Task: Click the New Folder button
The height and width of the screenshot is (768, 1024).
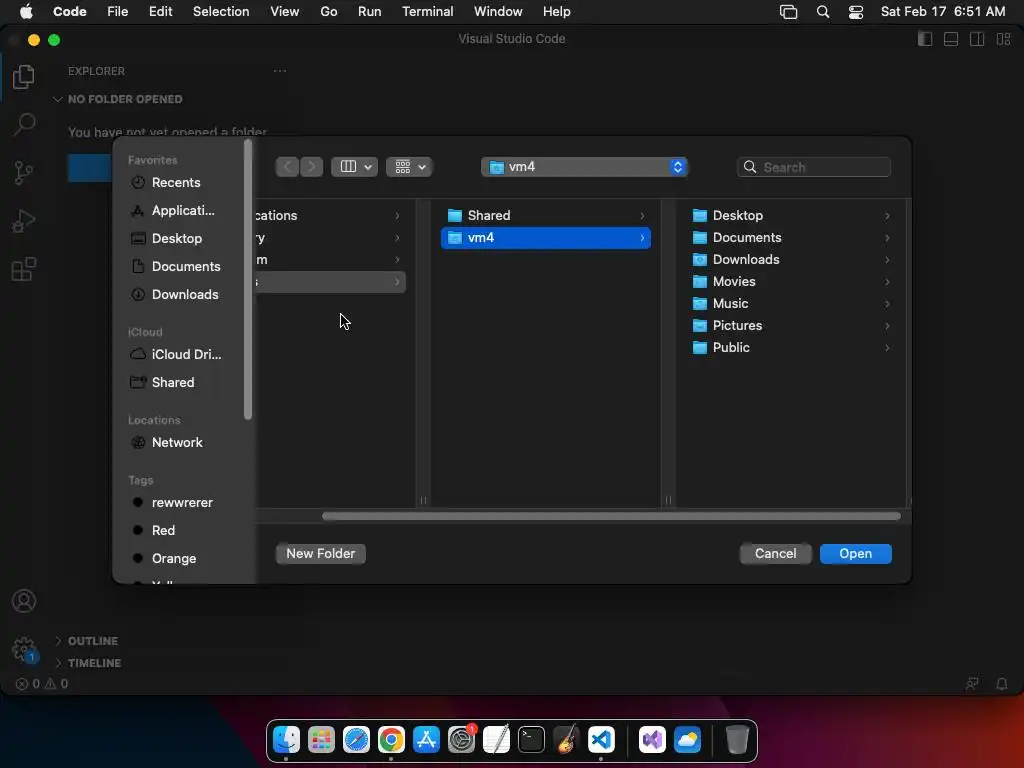Action: click(321, 554)
